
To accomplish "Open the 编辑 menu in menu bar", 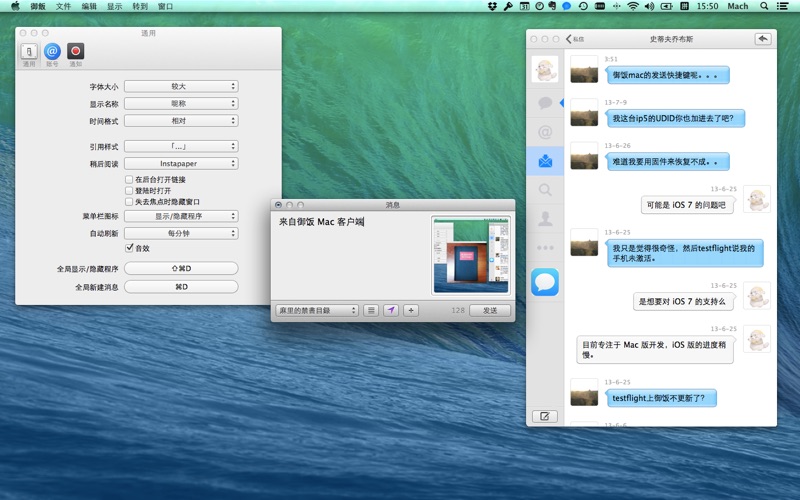I will coord(89,6).
